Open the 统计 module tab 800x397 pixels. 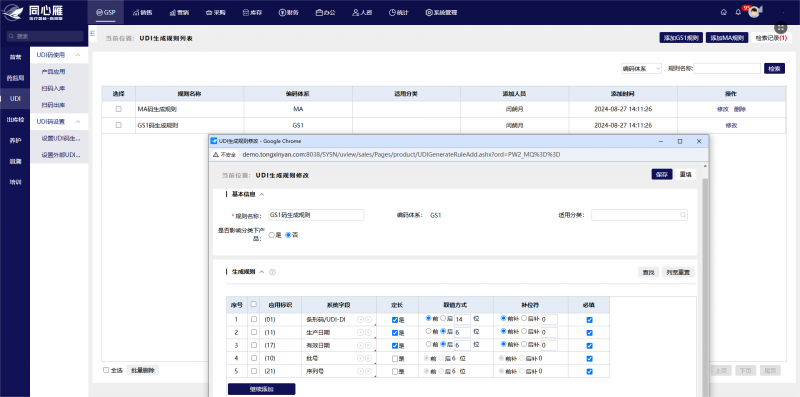click(x=398, y=12)
